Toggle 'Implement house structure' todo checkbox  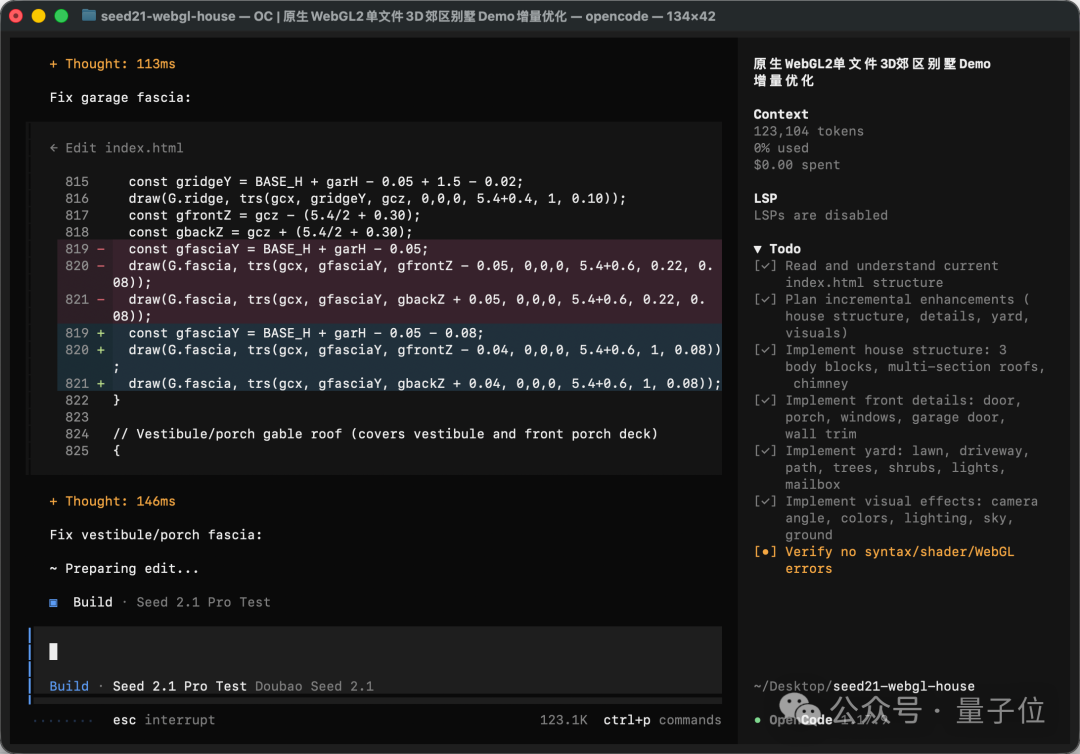[x=765, y=350]
